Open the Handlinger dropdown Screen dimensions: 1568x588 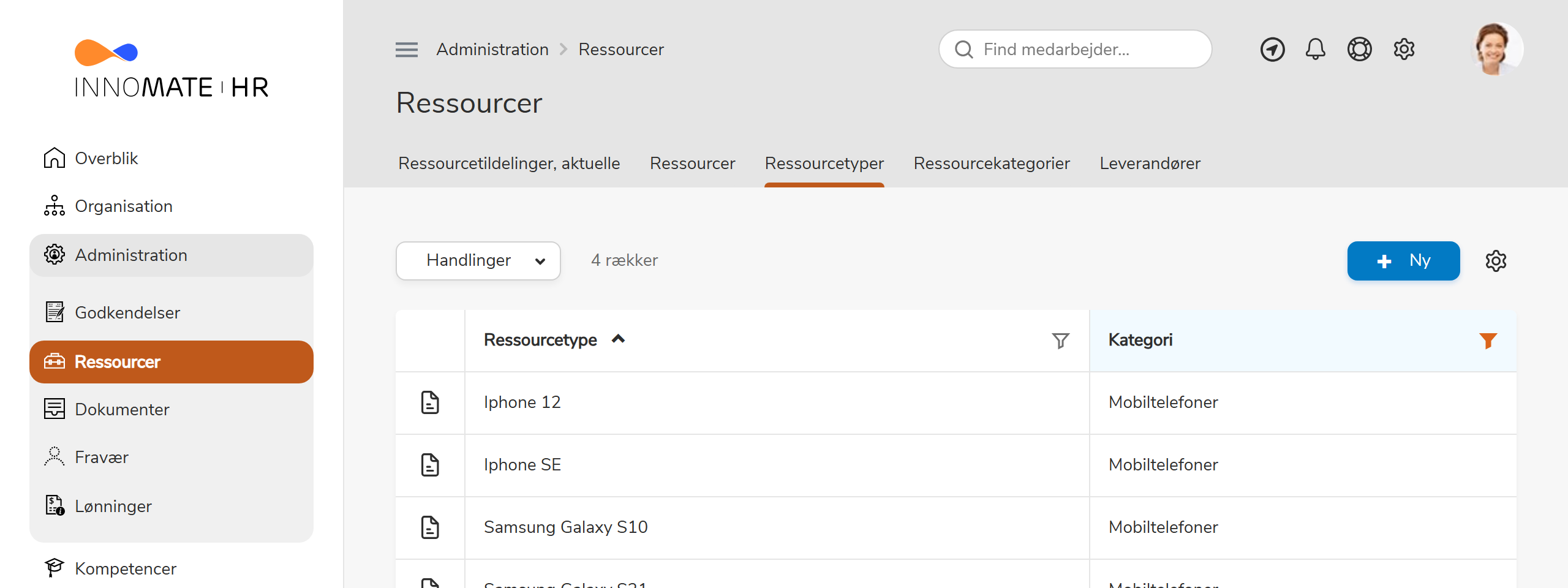click(x=478, y=261)
